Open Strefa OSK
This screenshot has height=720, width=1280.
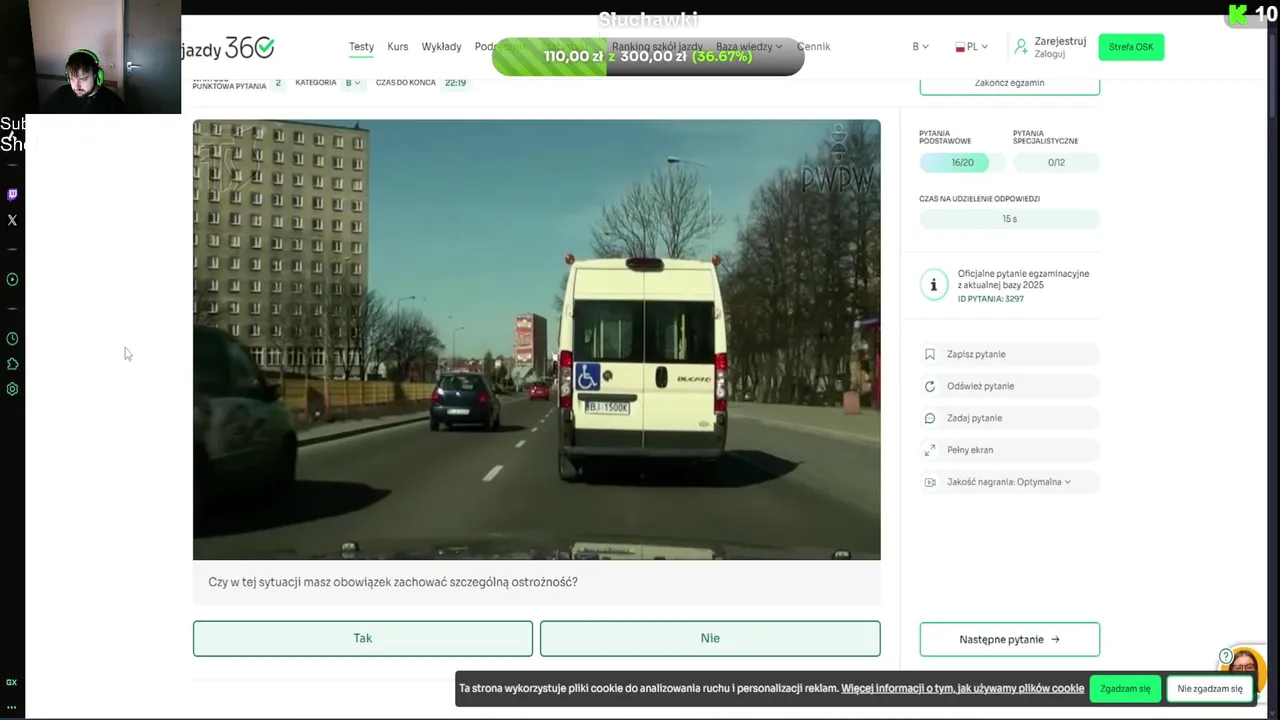pyautogui.click(x=1131, y=47)
